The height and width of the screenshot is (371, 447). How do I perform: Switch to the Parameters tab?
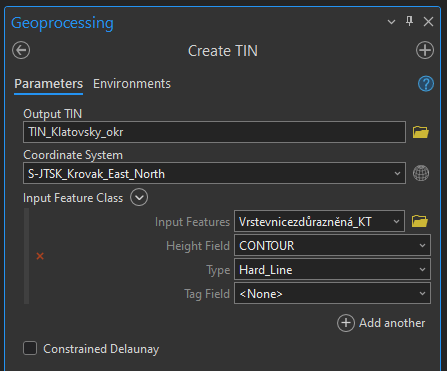click(49, 84)
